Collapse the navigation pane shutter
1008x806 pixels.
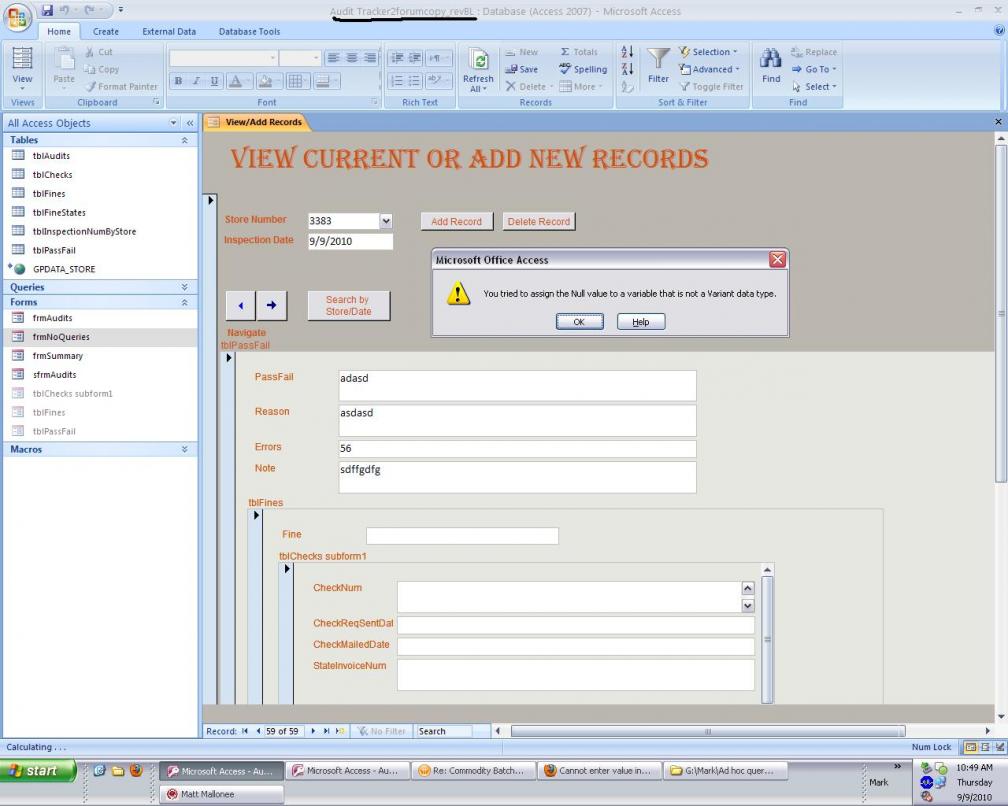[x=190, y=123]
